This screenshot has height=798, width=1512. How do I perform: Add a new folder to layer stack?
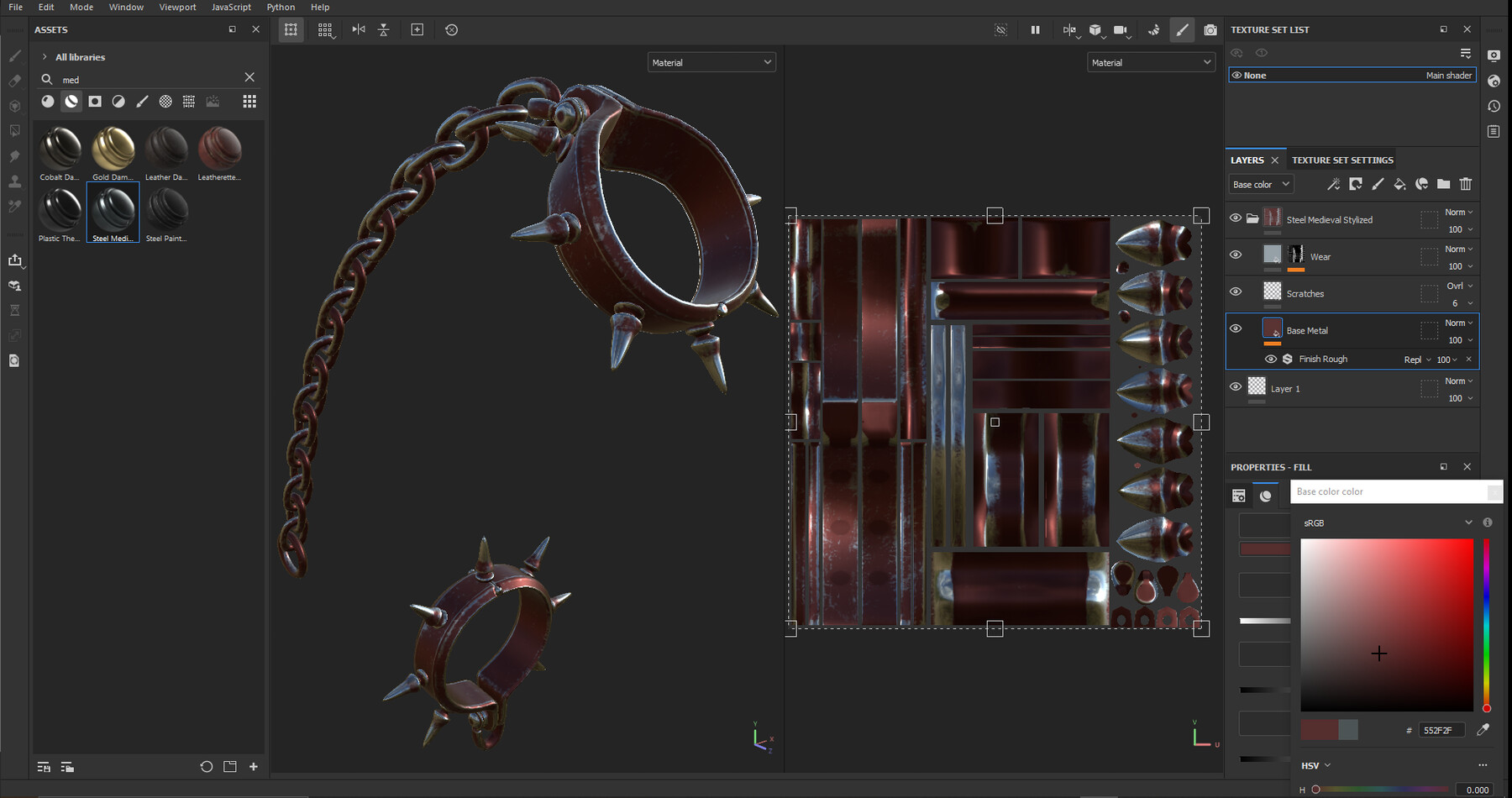pyautogui.click(x=1443, y=184)
